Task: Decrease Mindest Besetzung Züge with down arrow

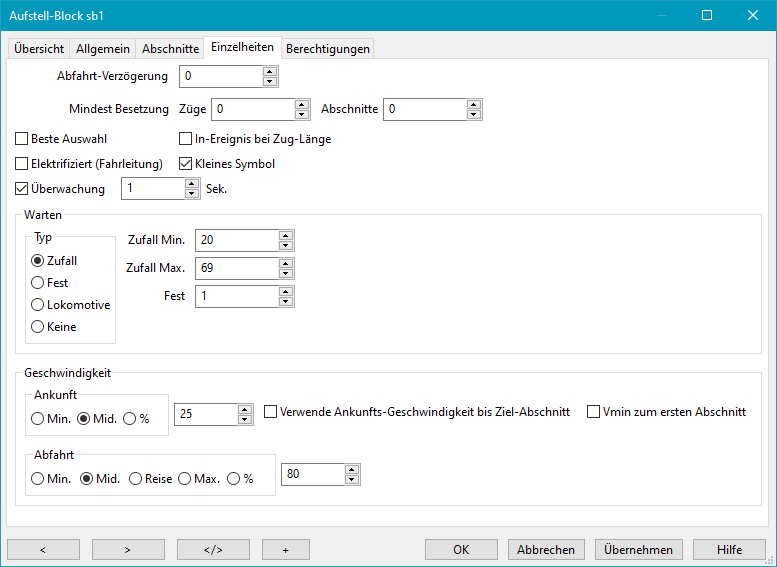Action: click(302, 114)
